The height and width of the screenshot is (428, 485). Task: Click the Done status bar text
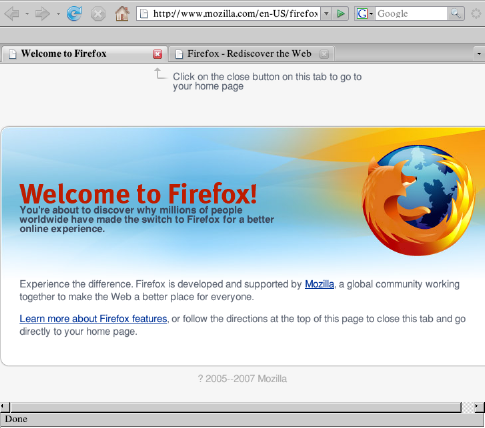tap(16, 419)
